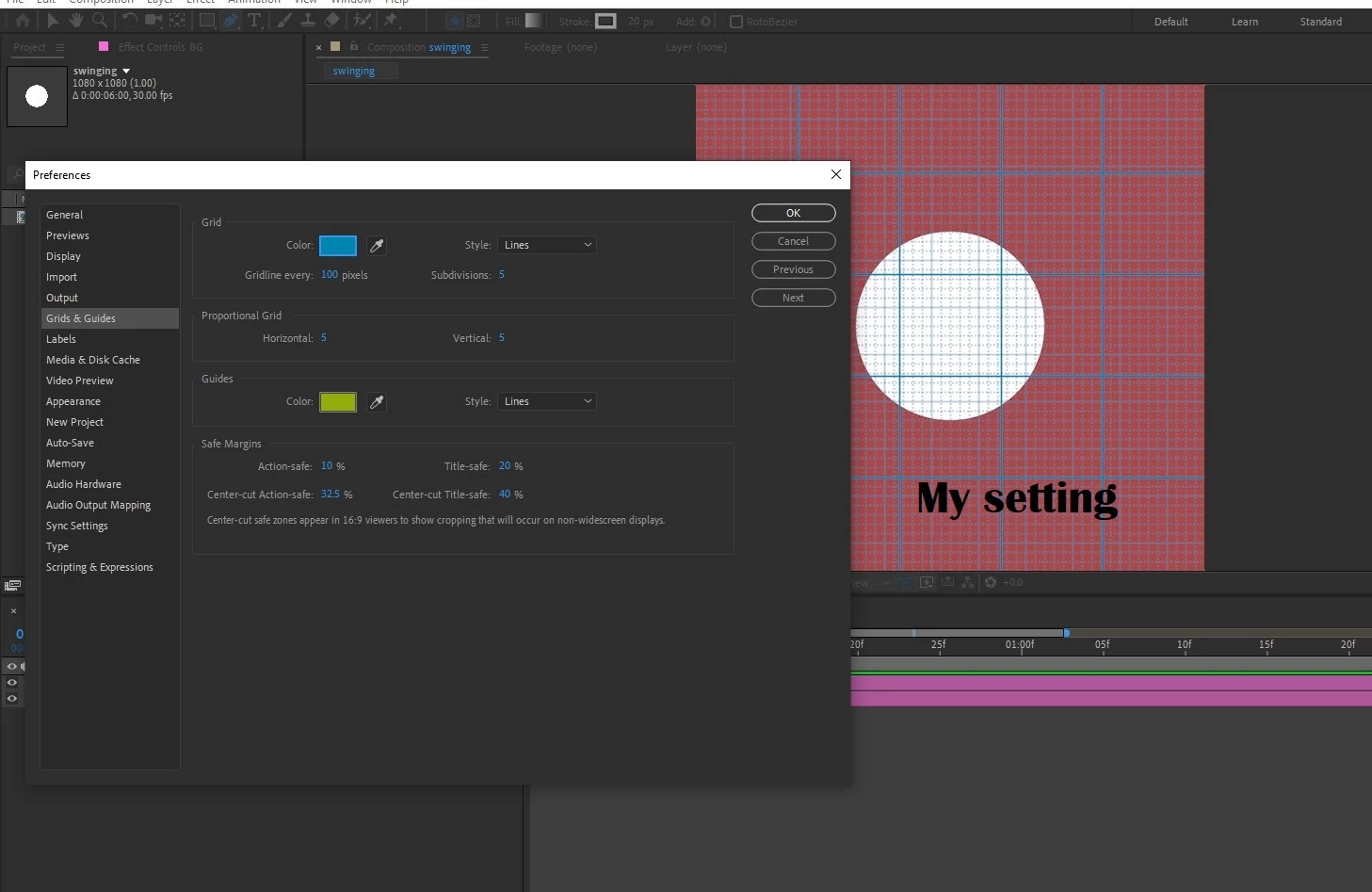The height and width of the screenshot is (892, 1372).
Task: Click the Title-safe 20 % value
Action: coord(510,466)
